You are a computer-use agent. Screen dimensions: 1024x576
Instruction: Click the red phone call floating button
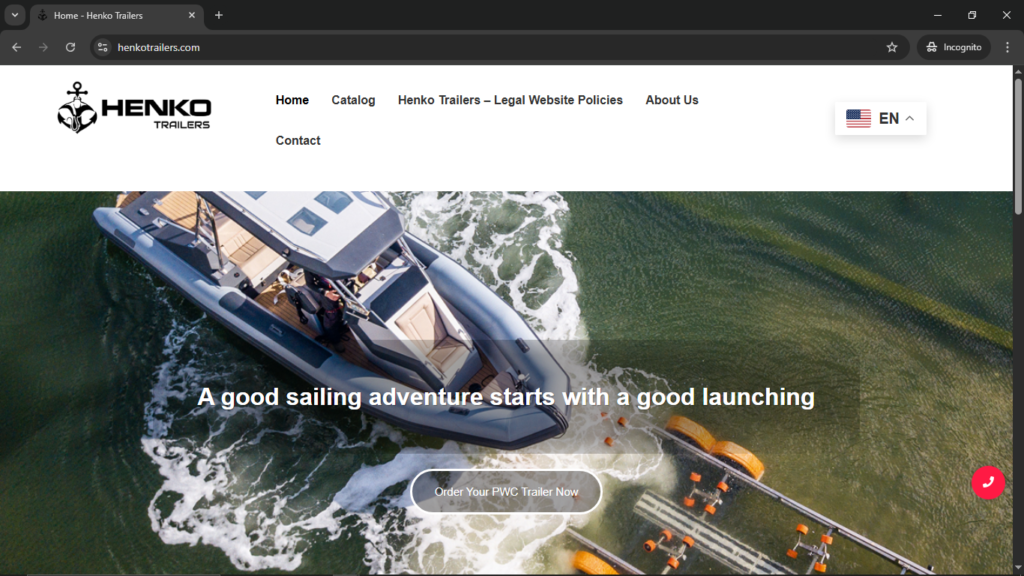click(987, 482)
